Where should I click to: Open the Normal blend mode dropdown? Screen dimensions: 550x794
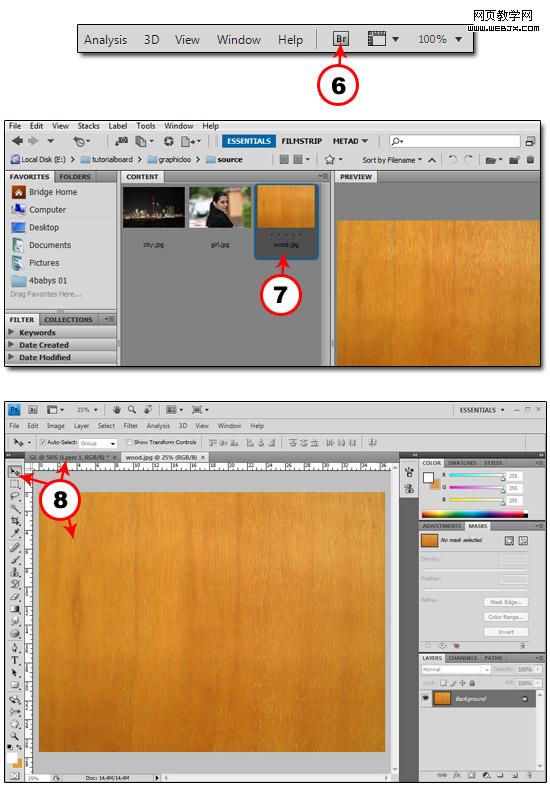coord(455,669)
